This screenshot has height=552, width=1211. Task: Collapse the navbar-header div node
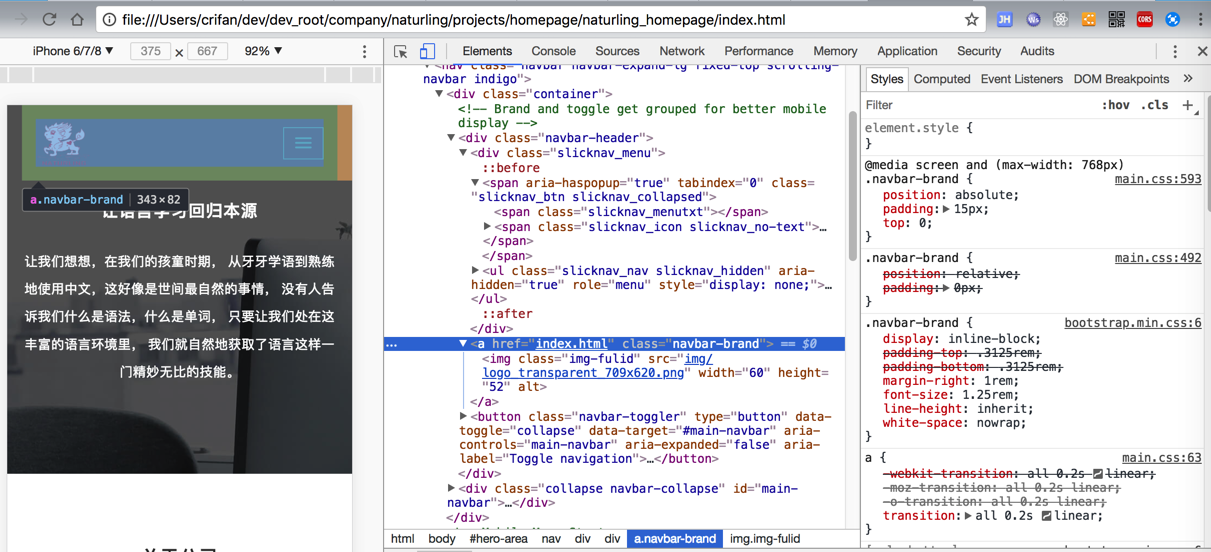click(451, 138)
